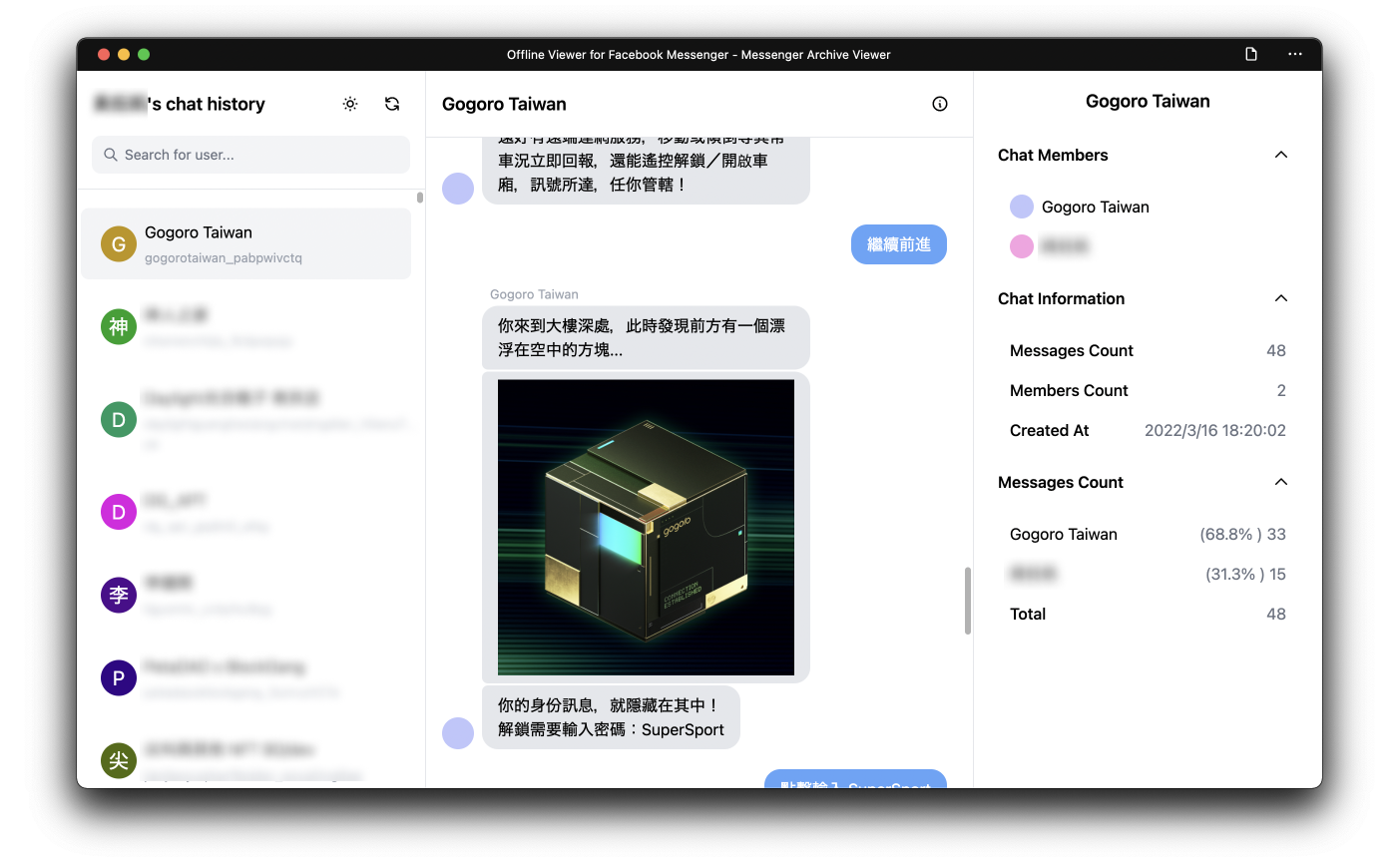
Task: Click the search magnifier icon
Action: 111,155
